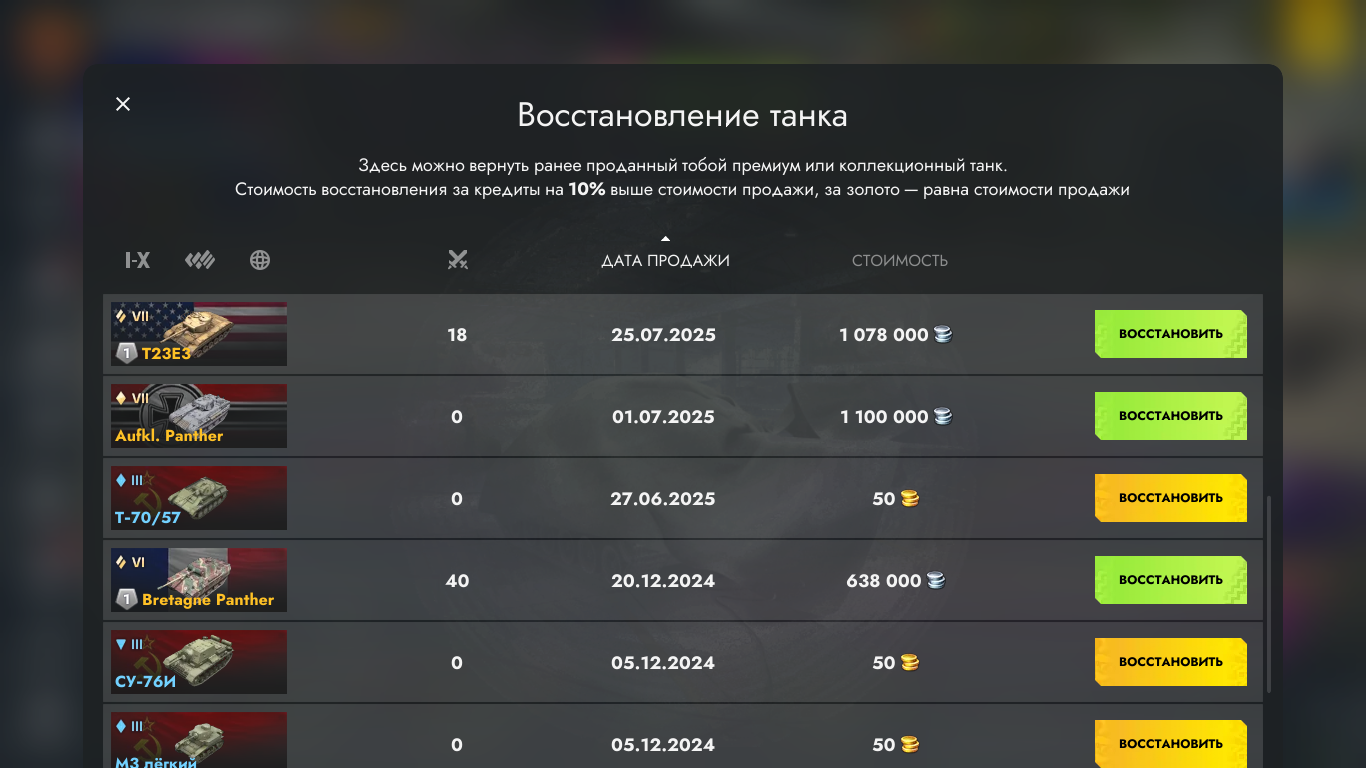Restore the T-70/57 for gold
1366x768 pixels.
click(x=1170, y=498)
